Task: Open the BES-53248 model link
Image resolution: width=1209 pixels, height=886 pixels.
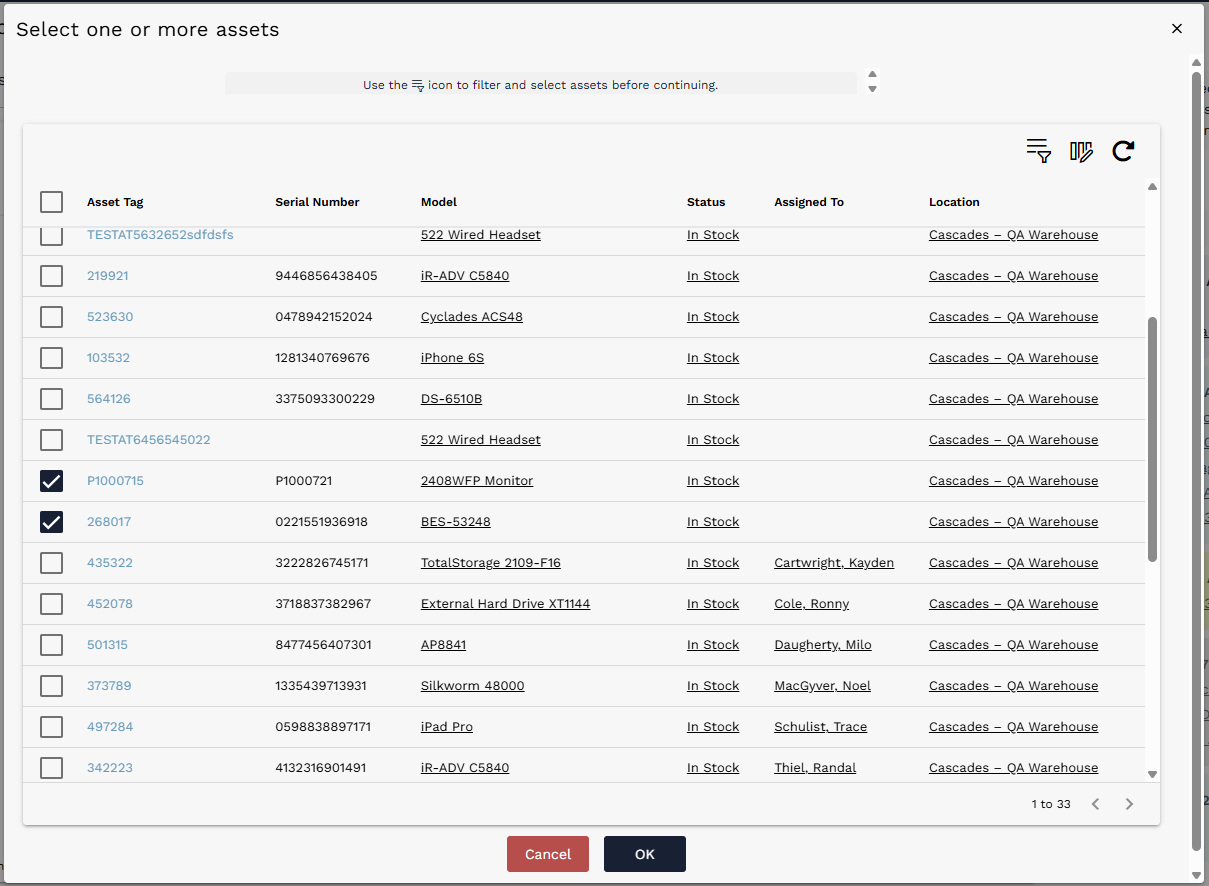Action: pos(456,522)
